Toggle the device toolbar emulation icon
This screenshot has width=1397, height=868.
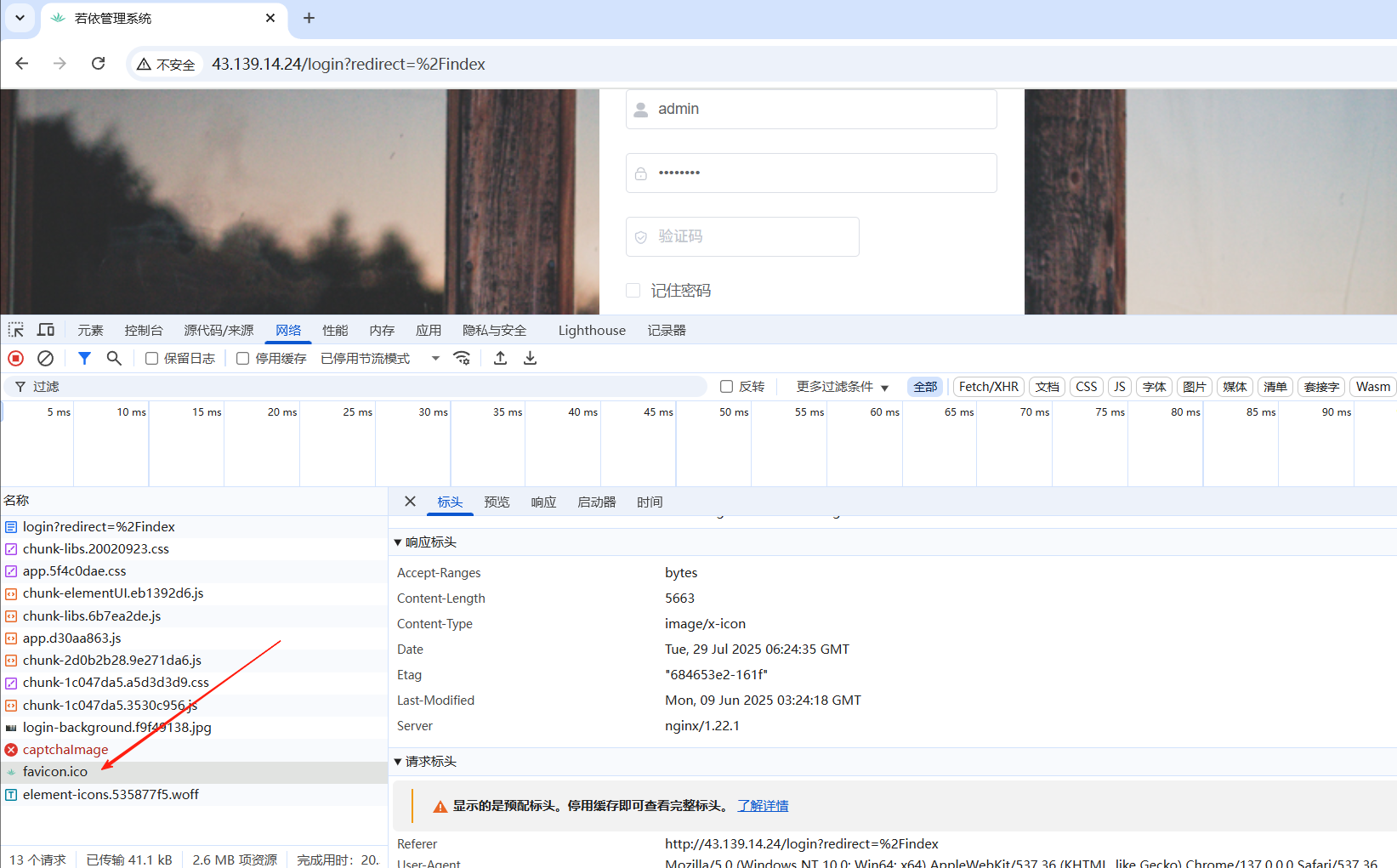pyautogui.click(x=45, y=330)
